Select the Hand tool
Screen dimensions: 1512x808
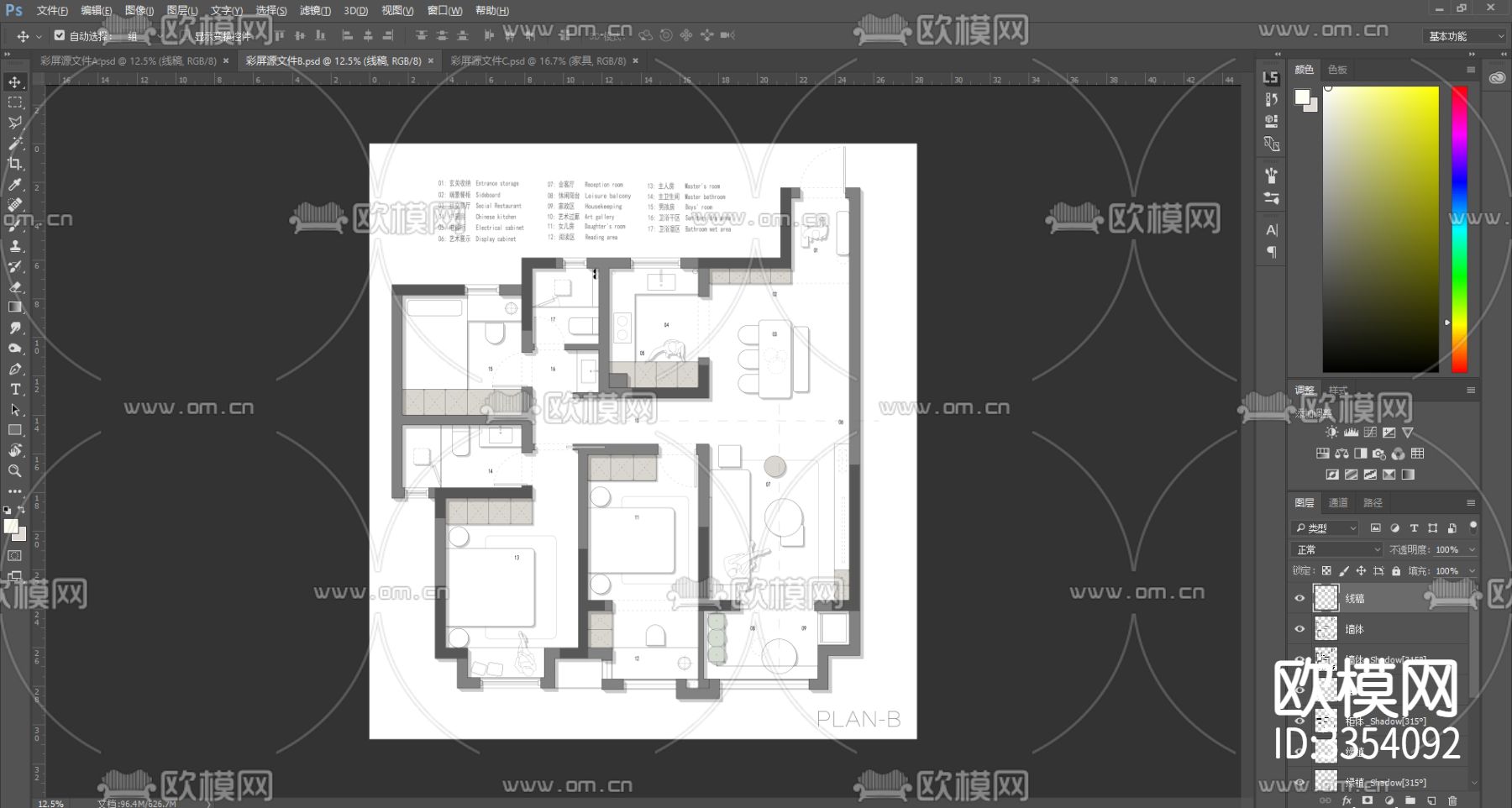[15, 450]
